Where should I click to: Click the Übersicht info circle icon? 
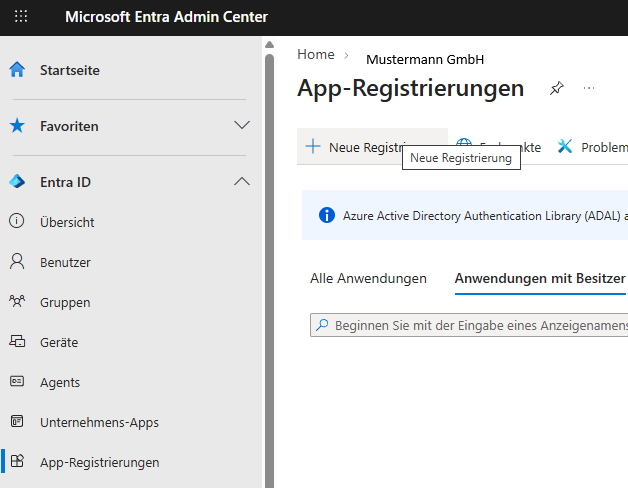17,221
